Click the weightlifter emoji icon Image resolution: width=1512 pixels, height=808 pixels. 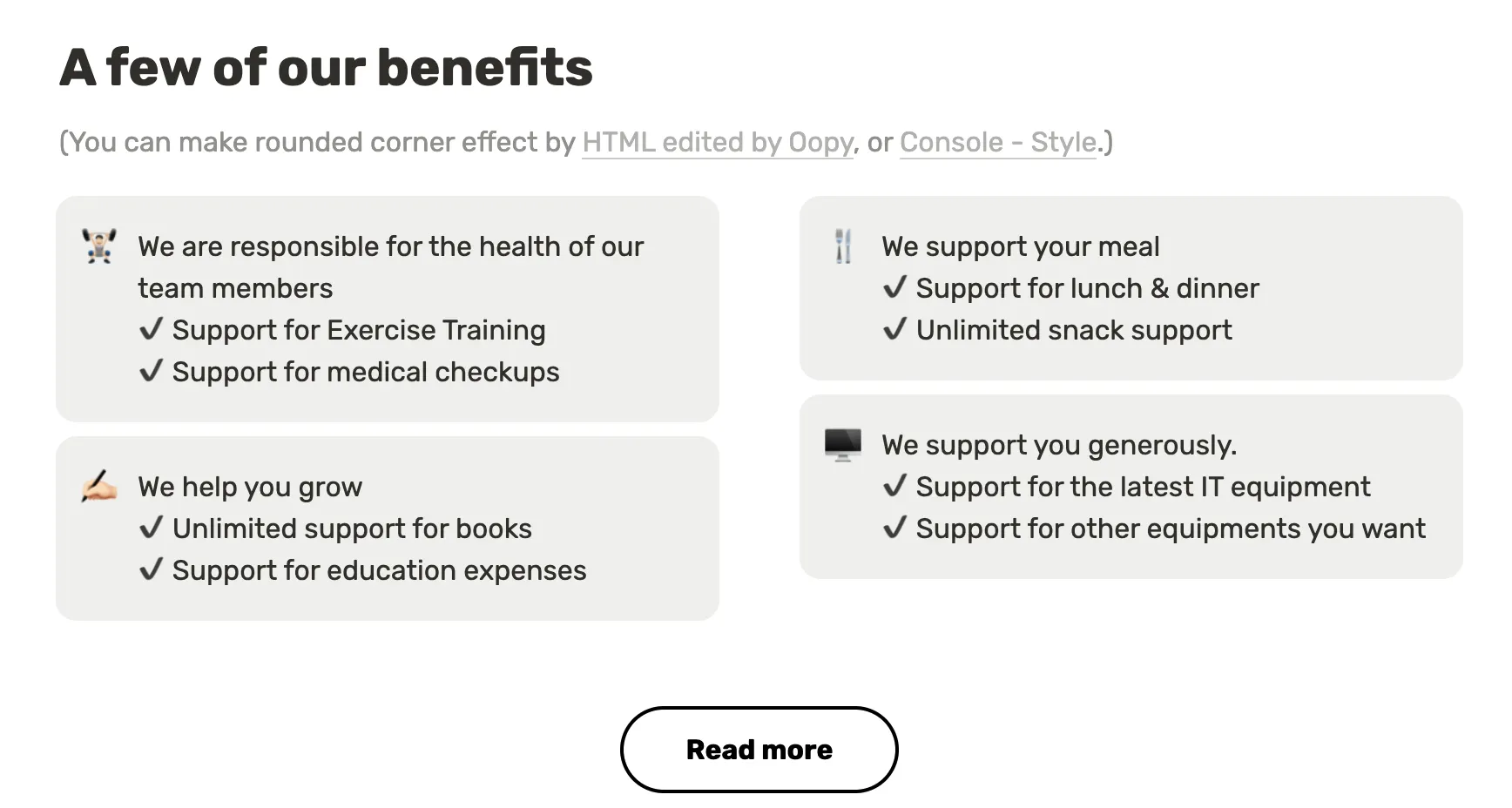point(99,246)
